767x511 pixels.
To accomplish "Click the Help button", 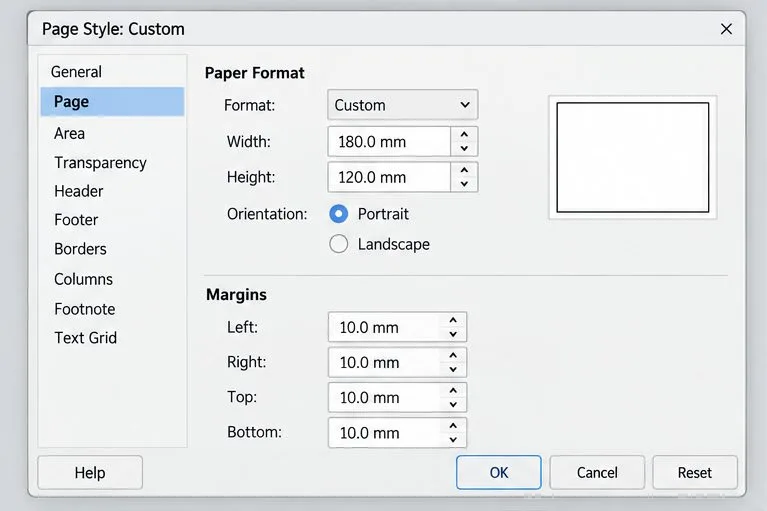I will coord(90,473).
